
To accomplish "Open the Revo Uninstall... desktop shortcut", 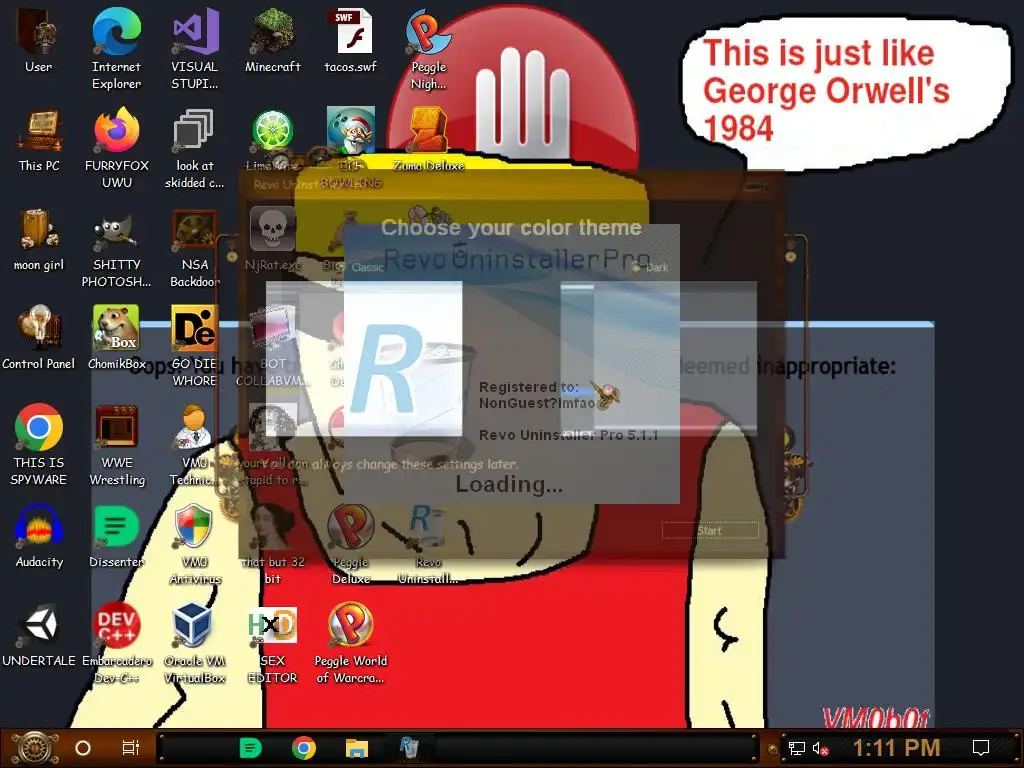I will [428, 545].
